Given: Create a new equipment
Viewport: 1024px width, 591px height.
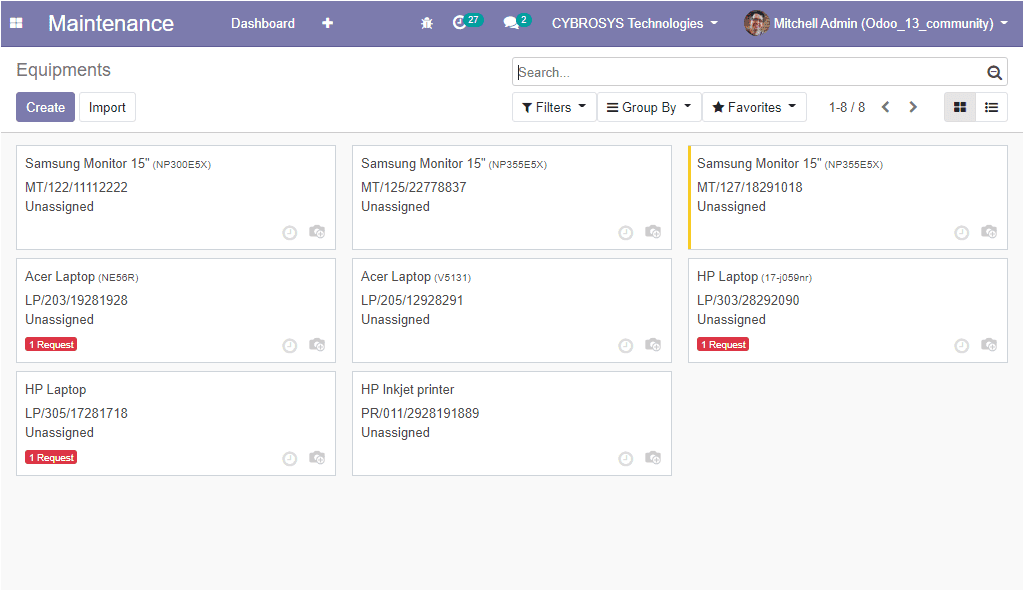Looking at the screenshot, I should pos(45,107).
